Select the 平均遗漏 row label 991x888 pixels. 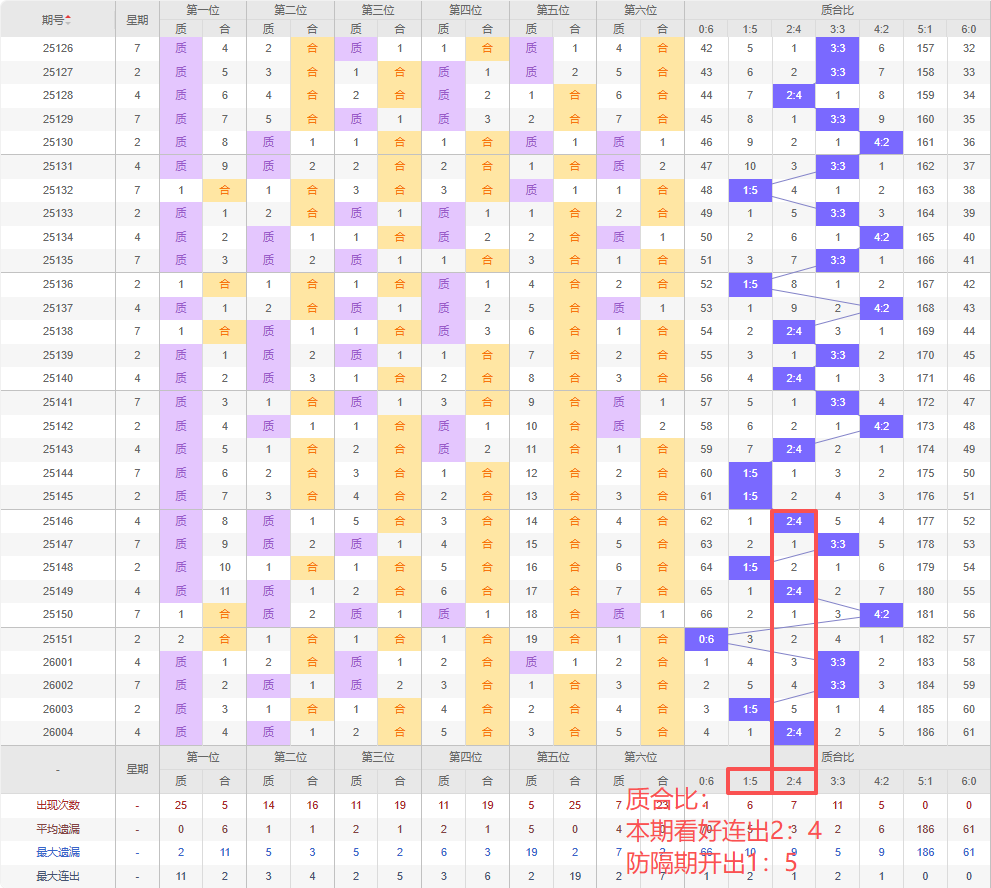click(x=58, y=829)
